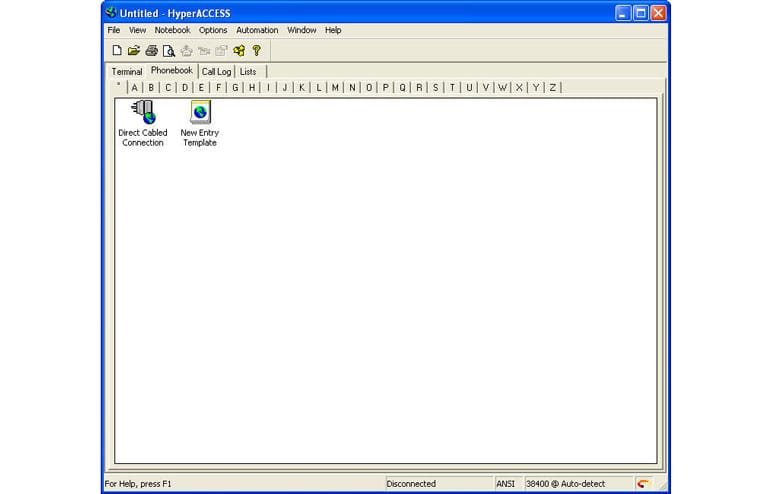Image resolution: width=768 pixels, height=494 pixels.
Task: Filter phonebook by letter U
Action: click(469, 88)
